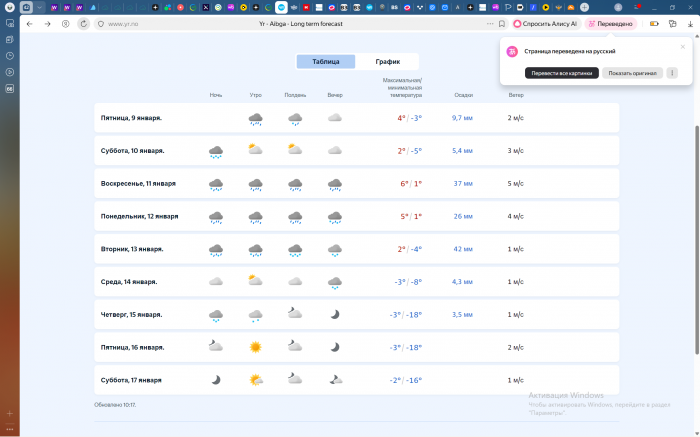The image size is (700, 437).
Task: Expand translation popup's more options menu
Action: click(x=672, y=73)
